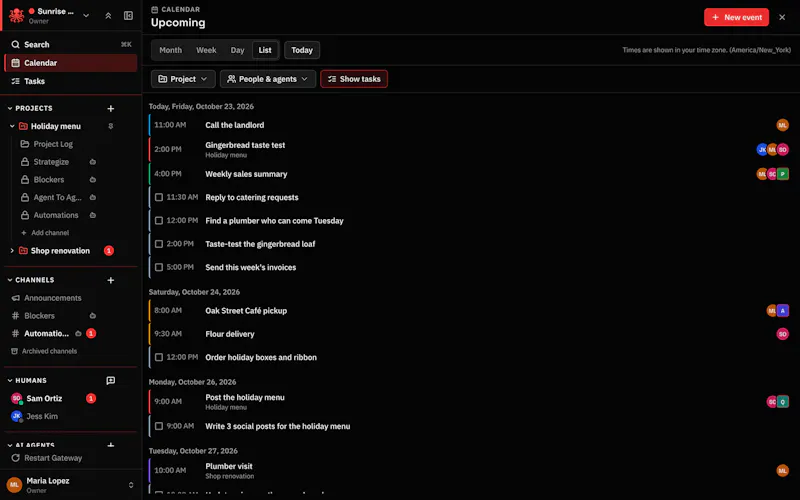This screenshot has height=500, width=800.
Task: Check off Reply to catering requests
Action: 159,197
